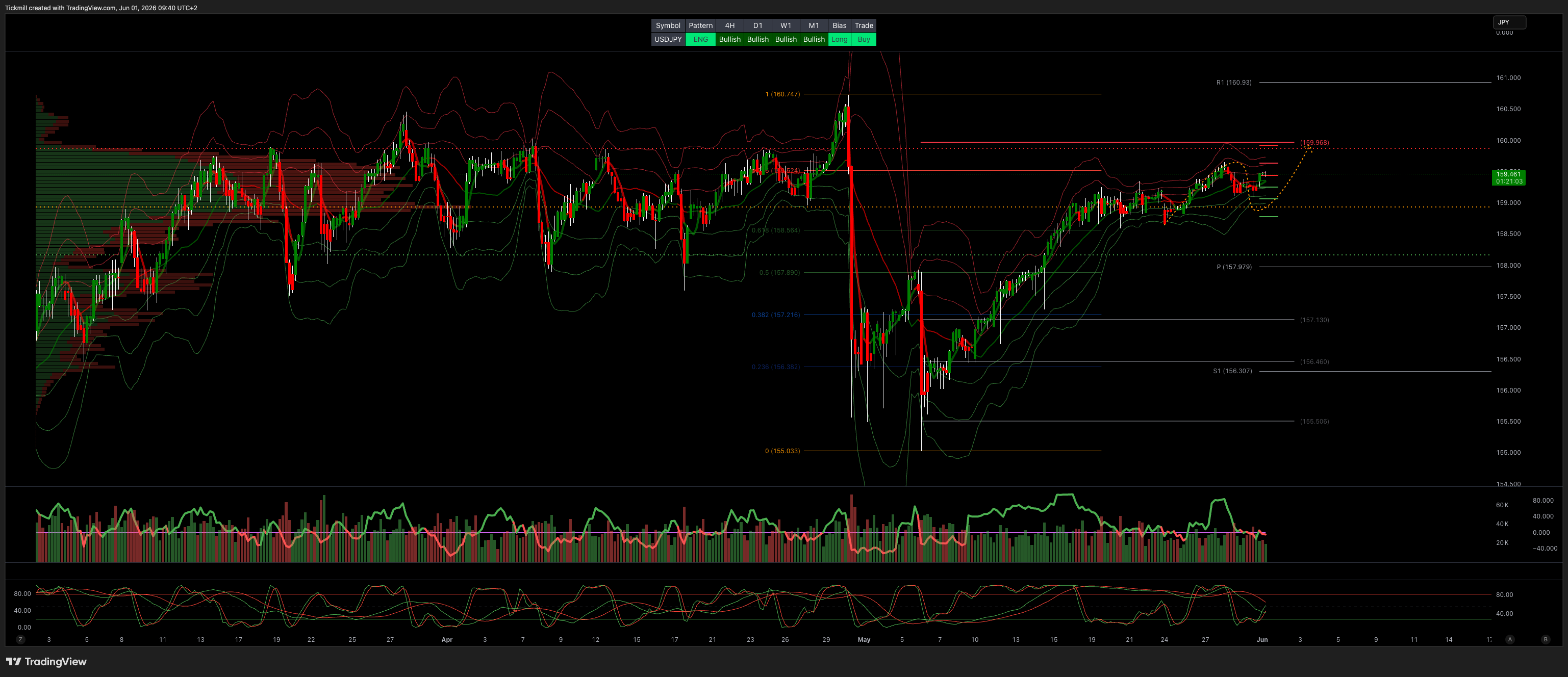
Task: Click the 154.500 price axis label
Action: pyautogui.click(x=1508, y=484)
